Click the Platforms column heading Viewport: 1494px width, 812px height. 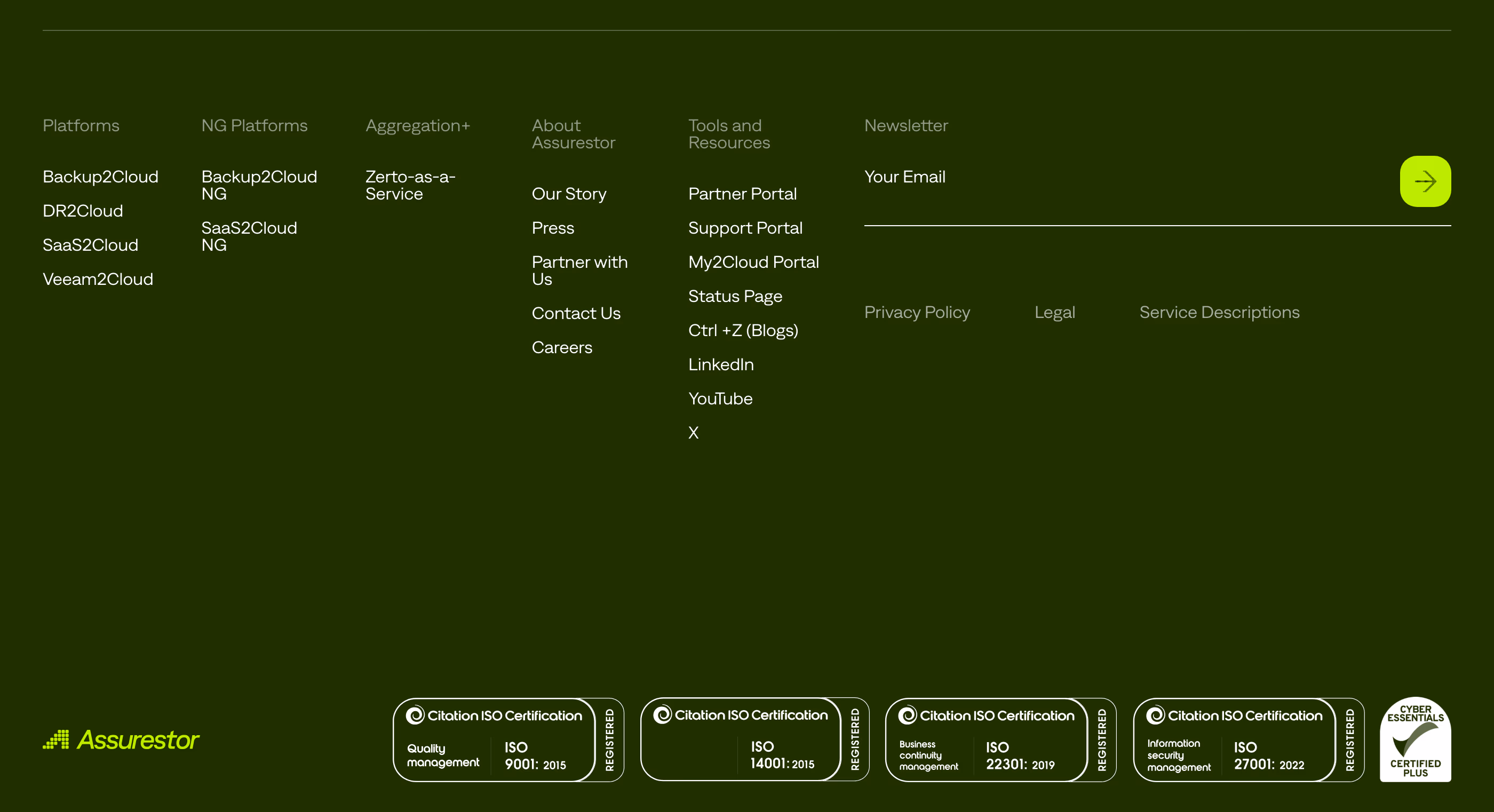tap(81, 126)
